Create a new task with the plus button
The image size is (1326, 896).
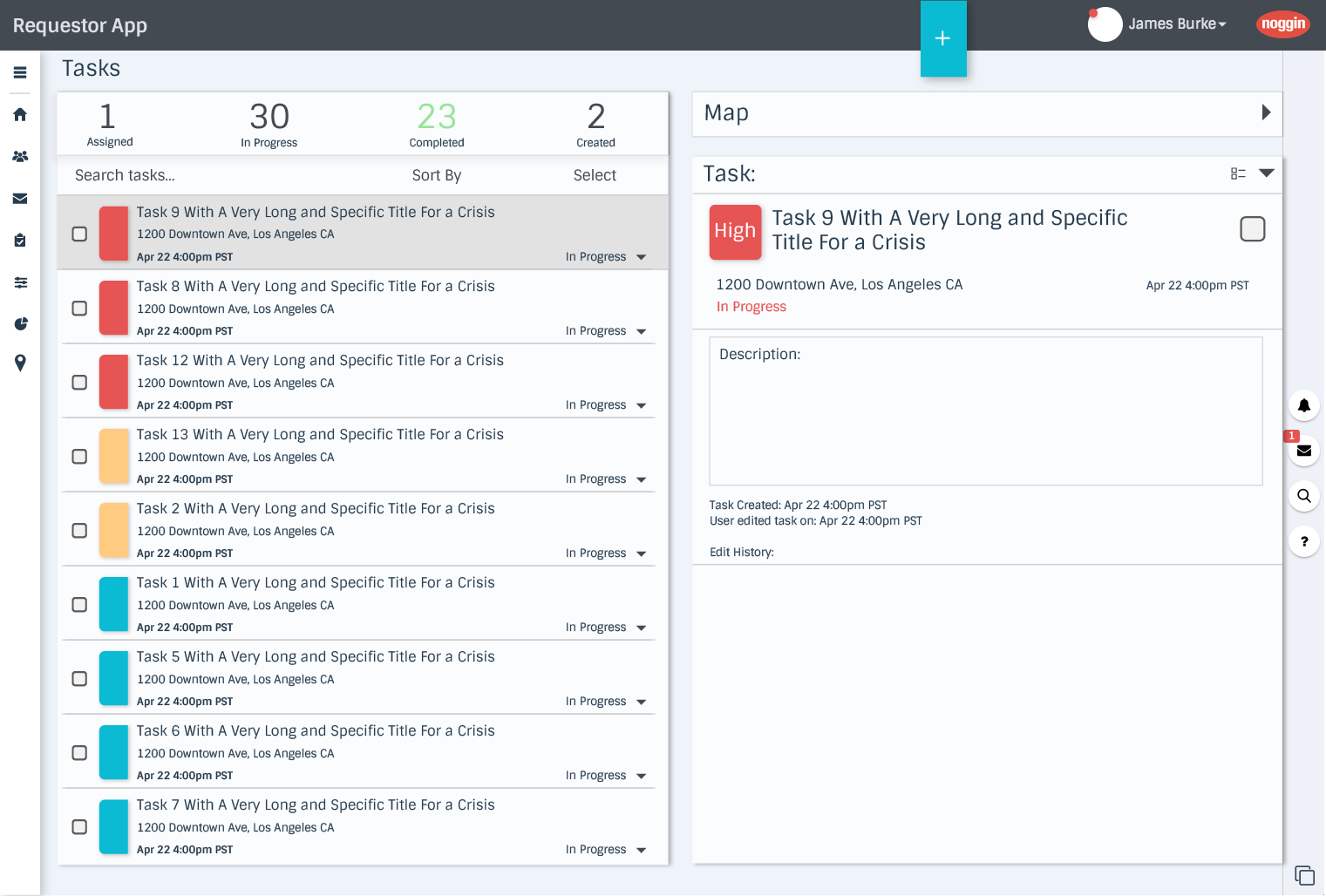click(943, 38)
